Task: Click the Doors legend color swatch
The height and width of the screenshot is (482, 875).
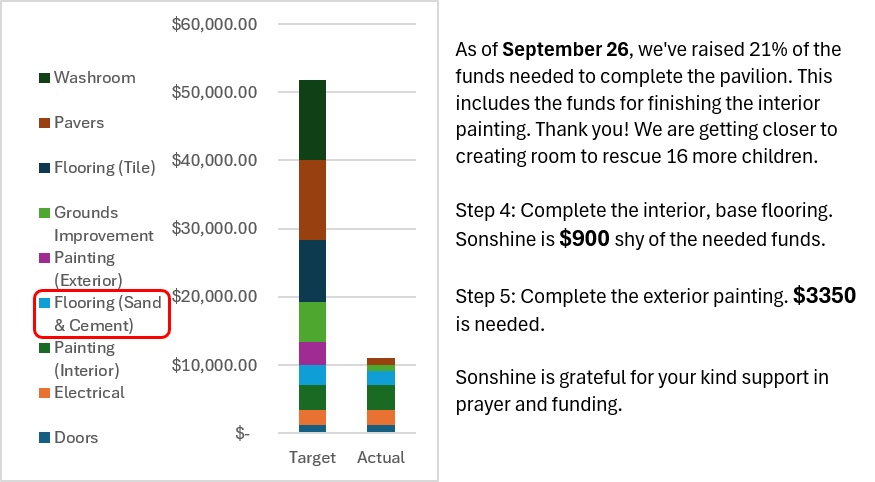Action: (x=45, y=438)
